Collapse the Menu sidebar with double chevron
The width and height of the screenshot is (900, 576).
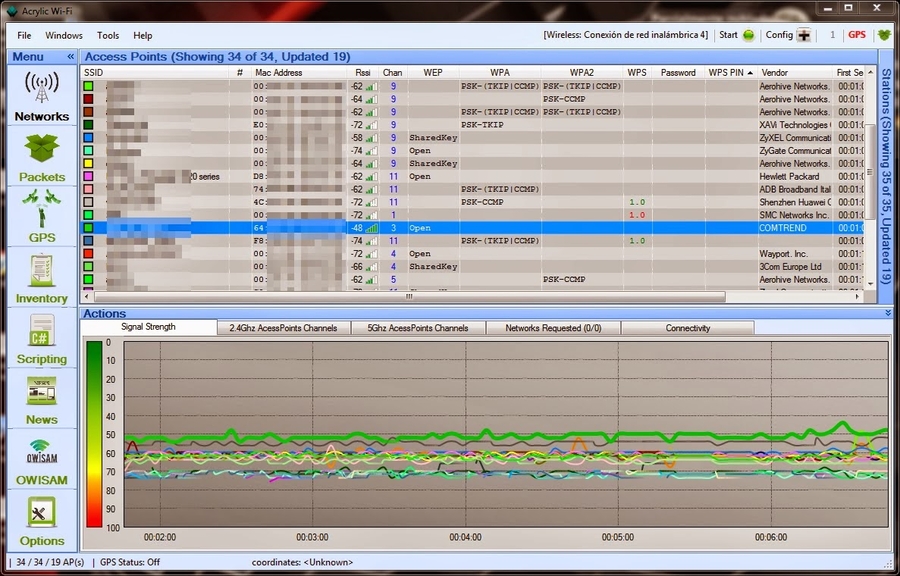[70, 57]
